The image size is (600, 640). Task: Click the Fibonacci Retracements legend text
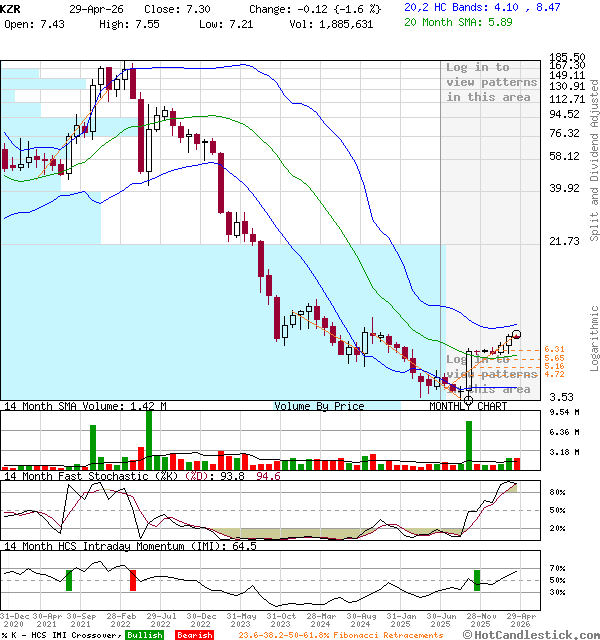[341, 635]
